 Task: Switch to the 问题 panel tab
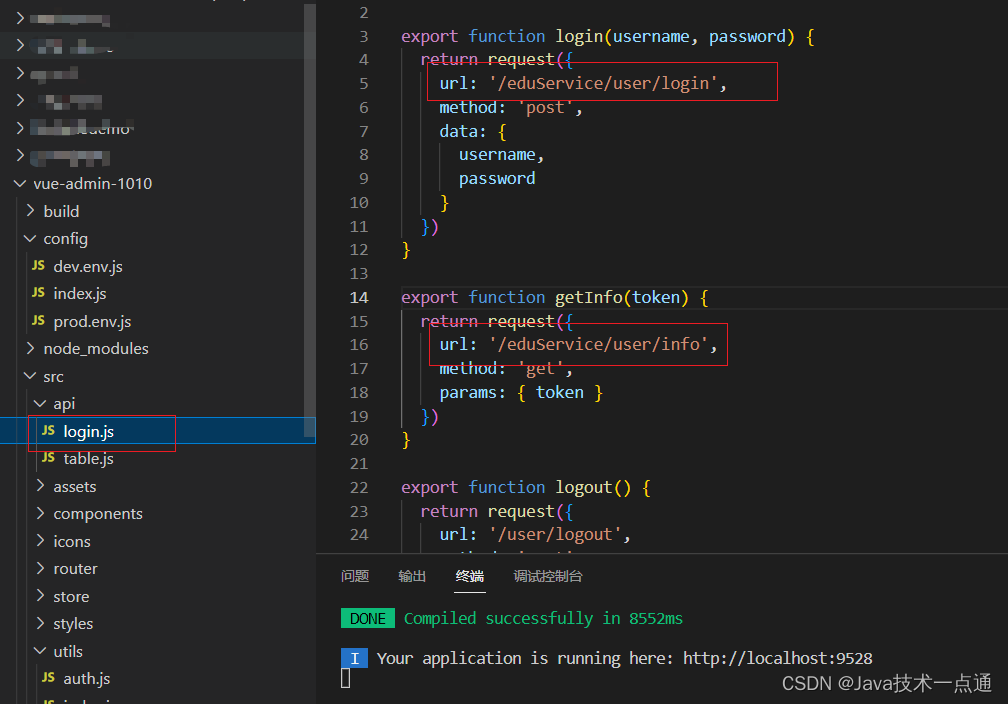[355, 576]
